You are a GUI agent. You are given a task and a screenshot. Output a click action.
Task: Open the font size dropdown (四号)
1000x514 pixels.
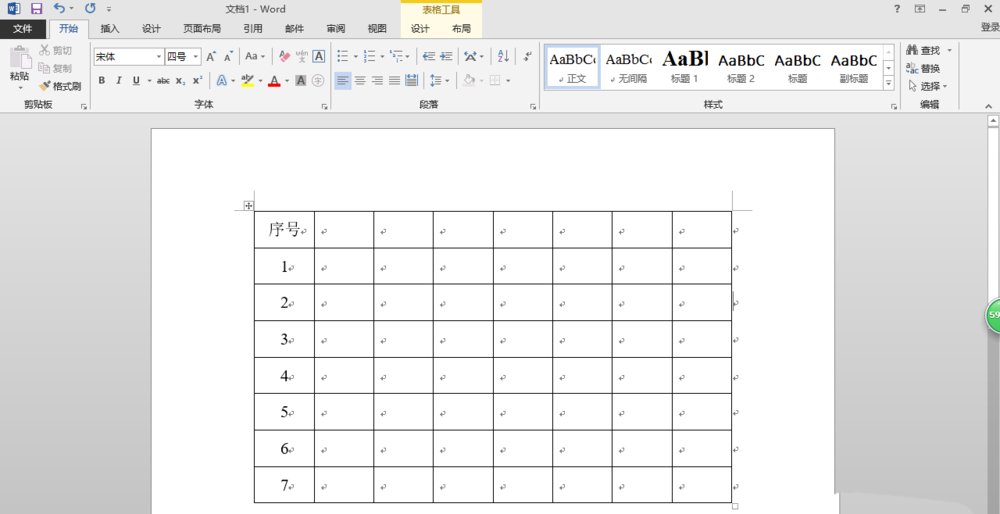[183, 57]
